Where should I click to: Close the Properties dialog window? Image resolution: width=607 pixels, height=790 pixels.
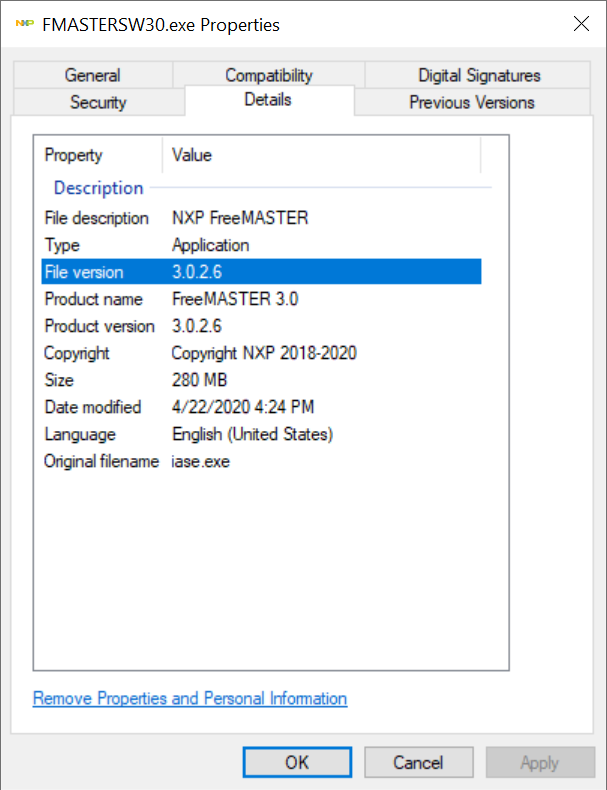pyautogui.click(x=581, y=23)
